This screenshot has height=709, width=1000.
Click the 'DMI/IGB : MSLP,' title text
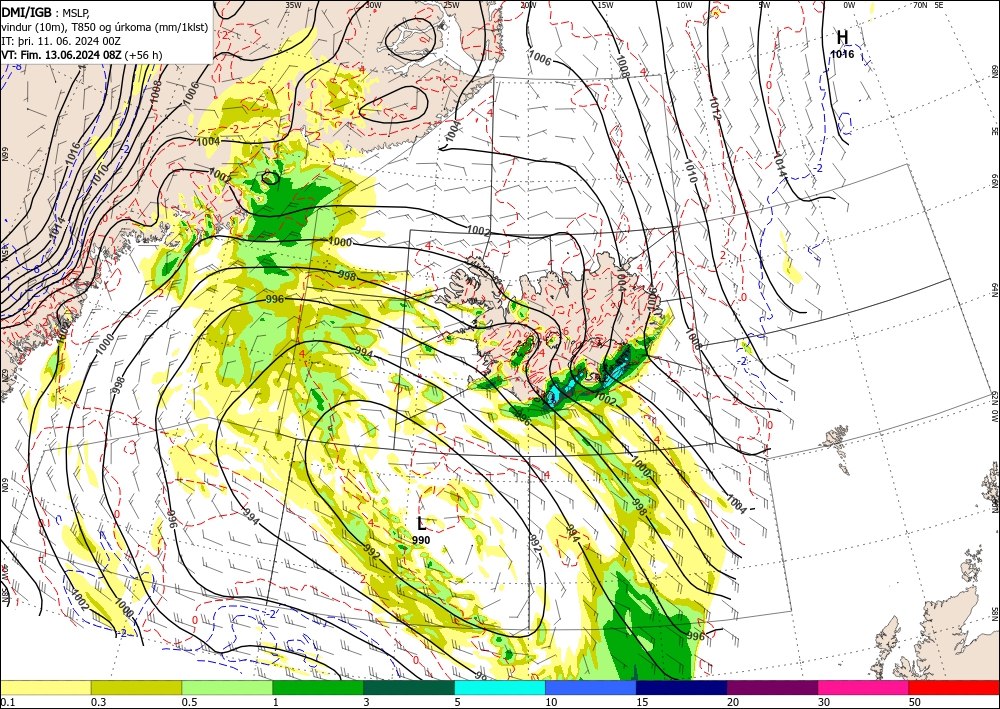[45, 11]
